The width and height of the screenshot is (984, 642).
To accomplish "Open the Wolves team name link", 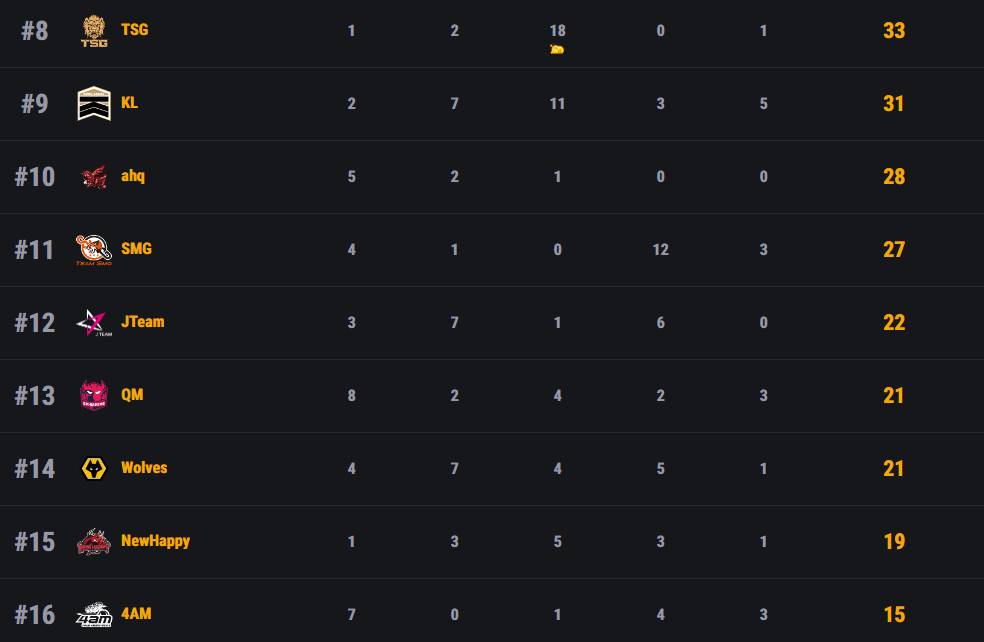I will tap(144, 468).
